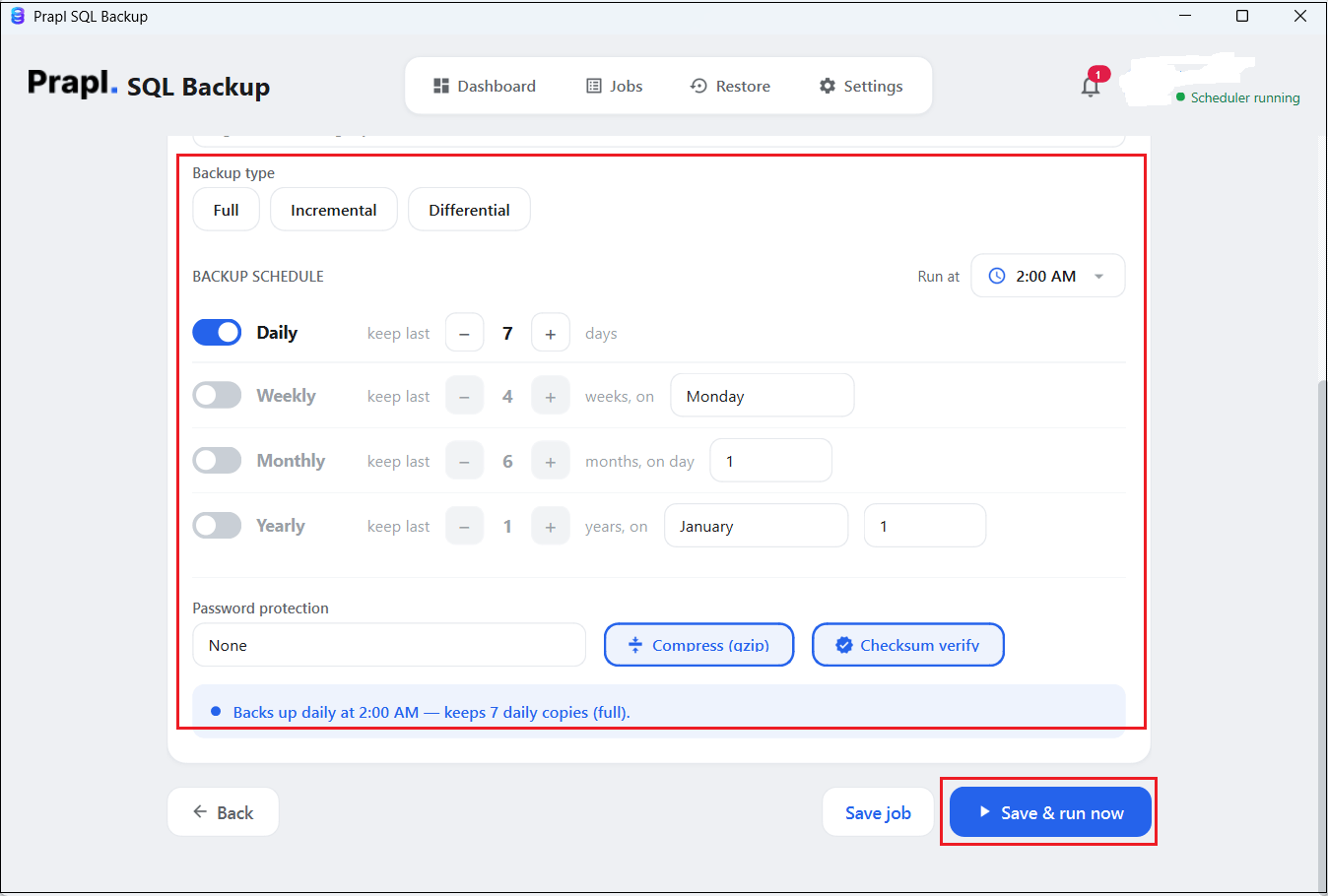Enable the Monthly schedule toggle
This screenshot has height=896, width=1328.
(x=217, y=461)
